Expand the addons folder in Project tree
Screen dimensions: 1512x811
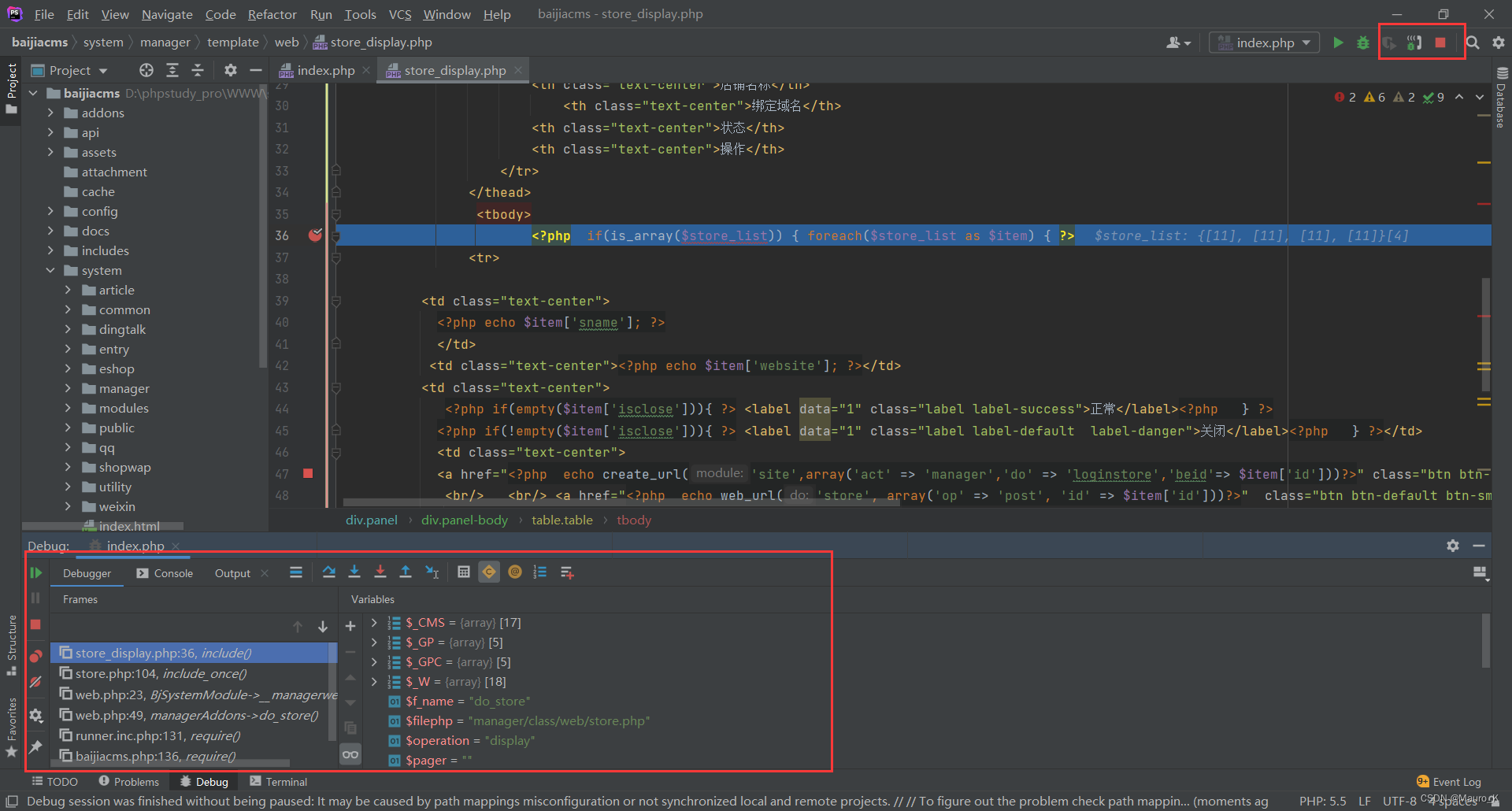click(50, 113)
